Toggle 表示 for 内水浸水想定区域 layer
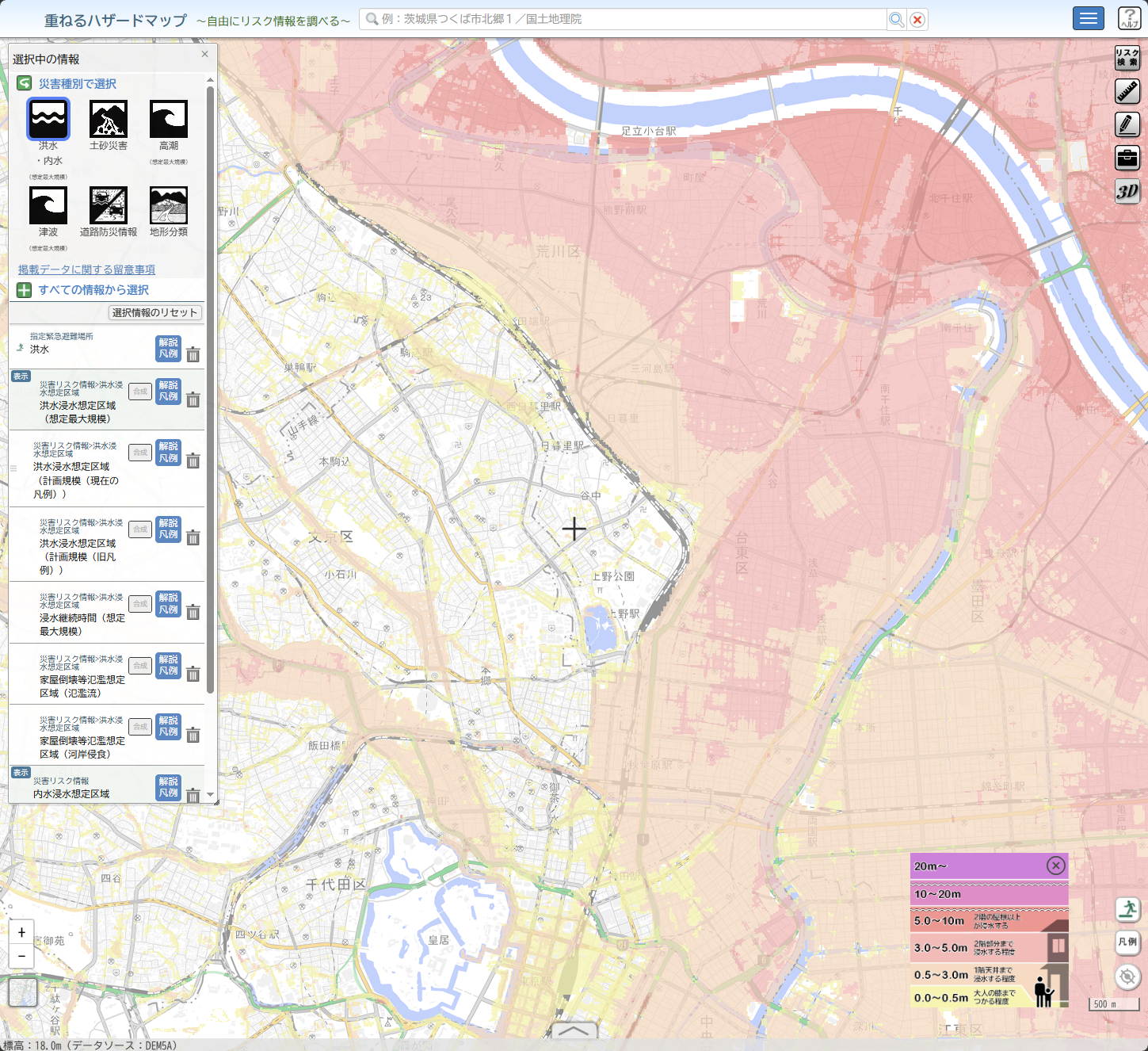The image size is (1148, 1051). [21, 773]
